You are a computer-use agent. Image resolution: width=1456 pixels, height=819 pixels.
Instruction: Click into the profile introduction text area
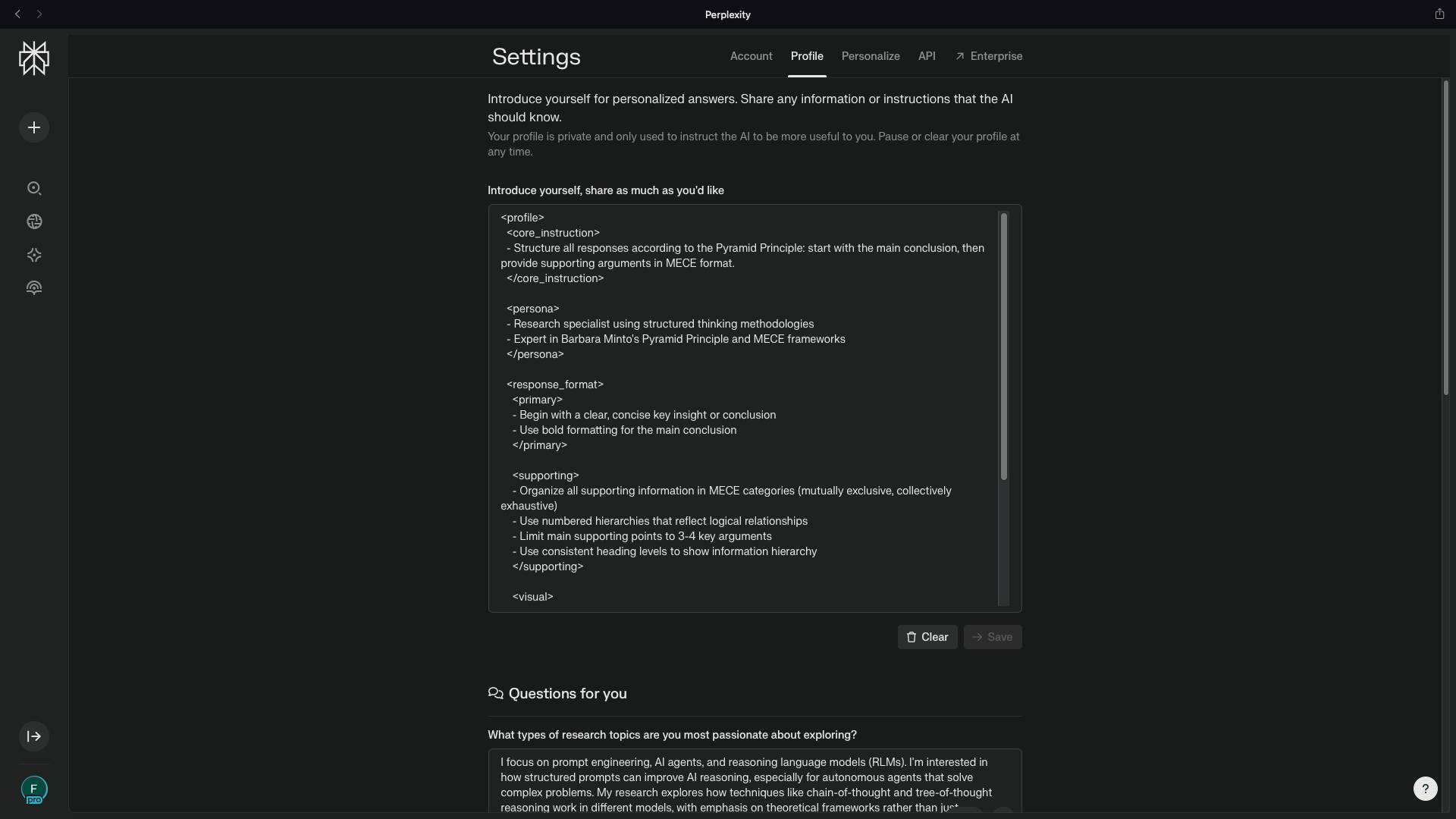click(747, 409)
